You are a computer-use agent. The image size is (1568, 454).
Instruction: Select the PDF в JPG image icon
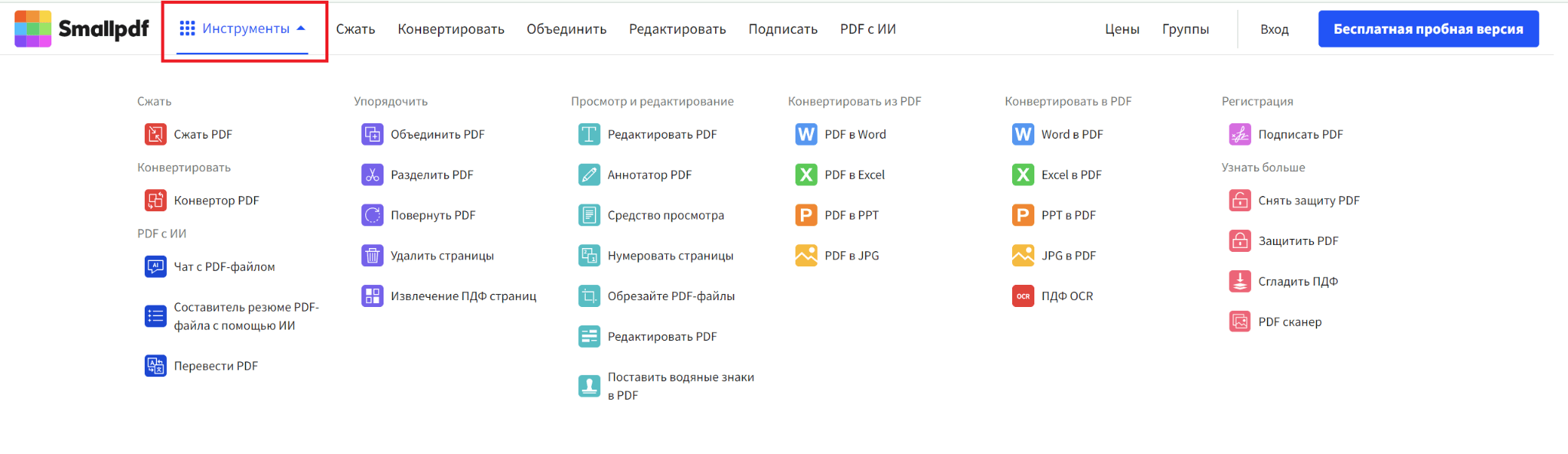(805, 255)
